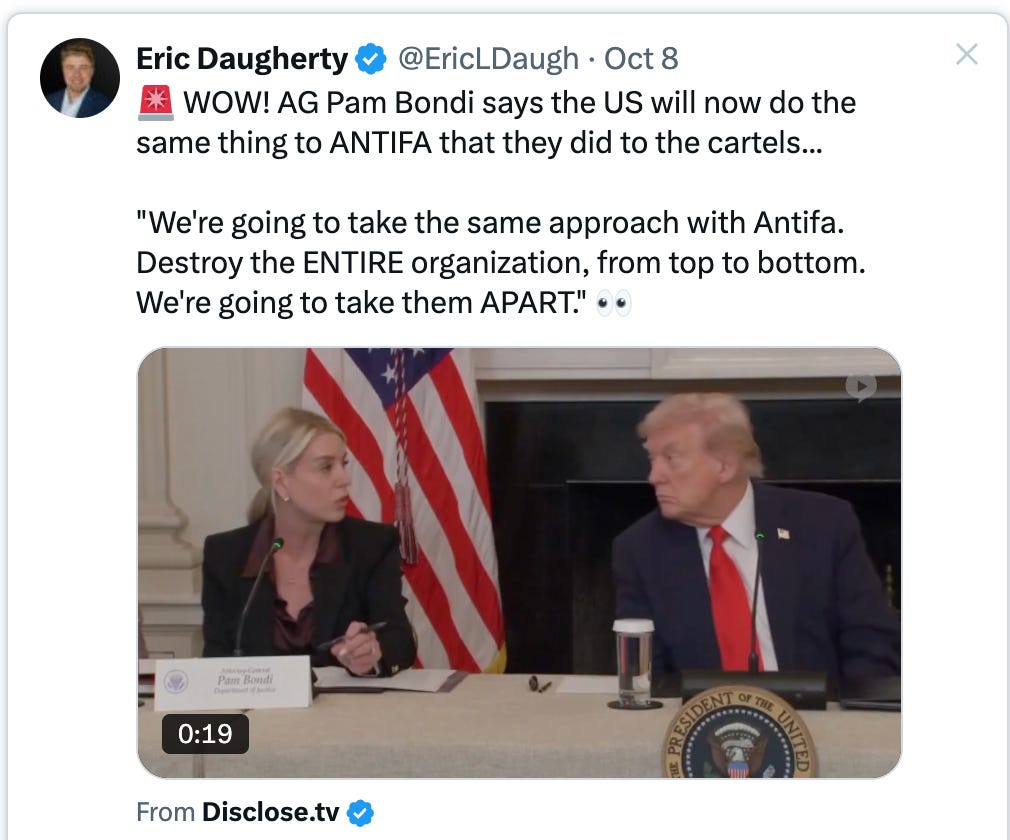Visit the Disclose.tv source link
1010x840 pixels.
coord(271,812)
